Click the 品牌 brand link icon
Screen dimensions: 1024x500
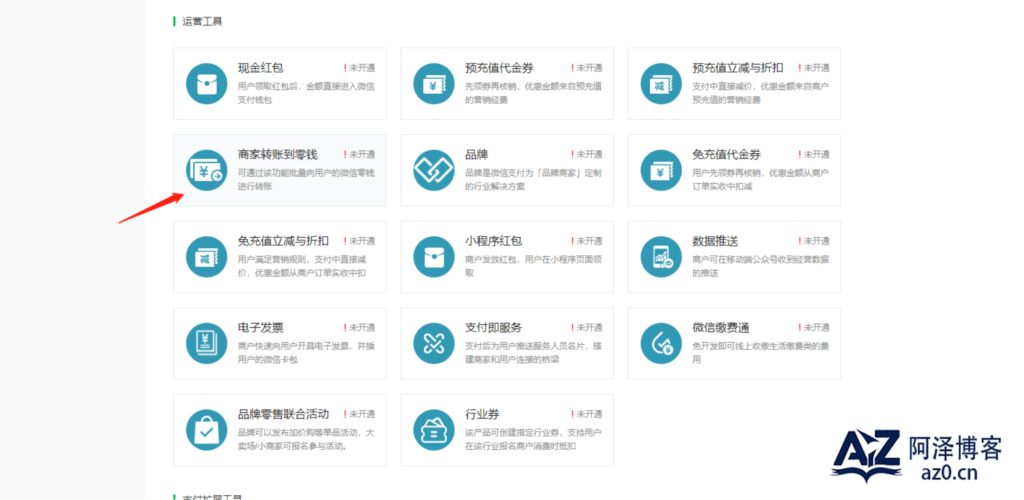pos(434,170)
